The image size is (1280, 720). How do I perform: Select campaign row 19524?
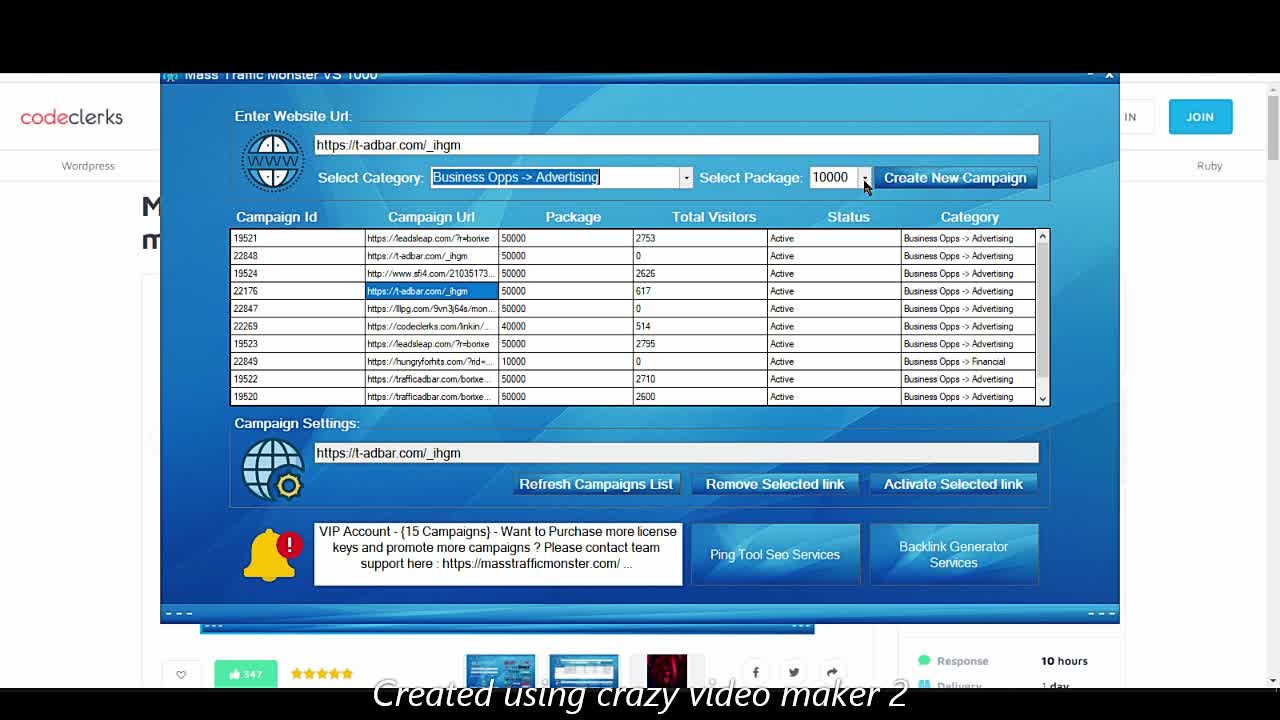[x=633, y=273]
